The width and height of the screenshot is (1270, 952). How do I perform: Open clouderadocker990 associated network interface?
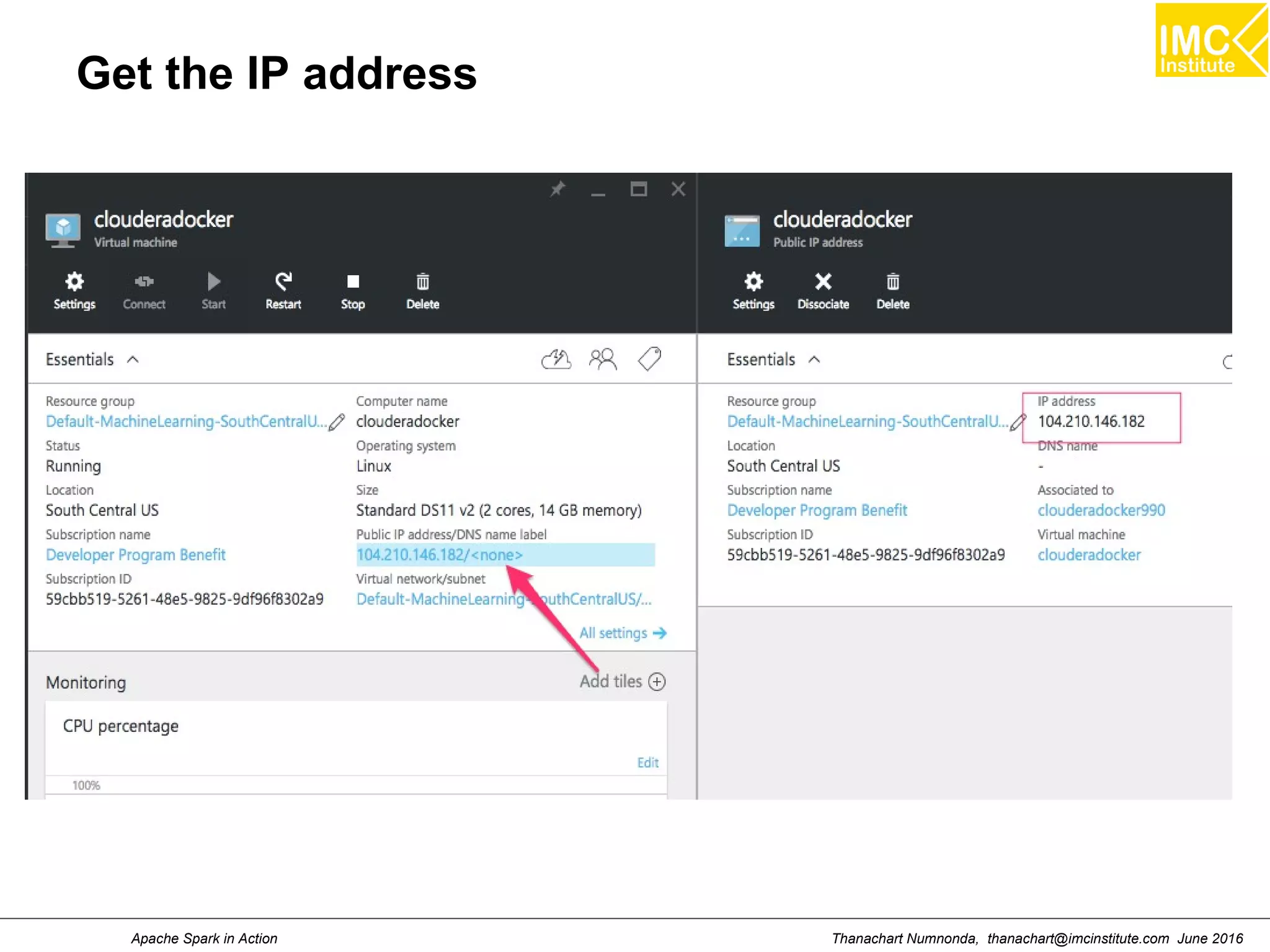point(1101,510)
